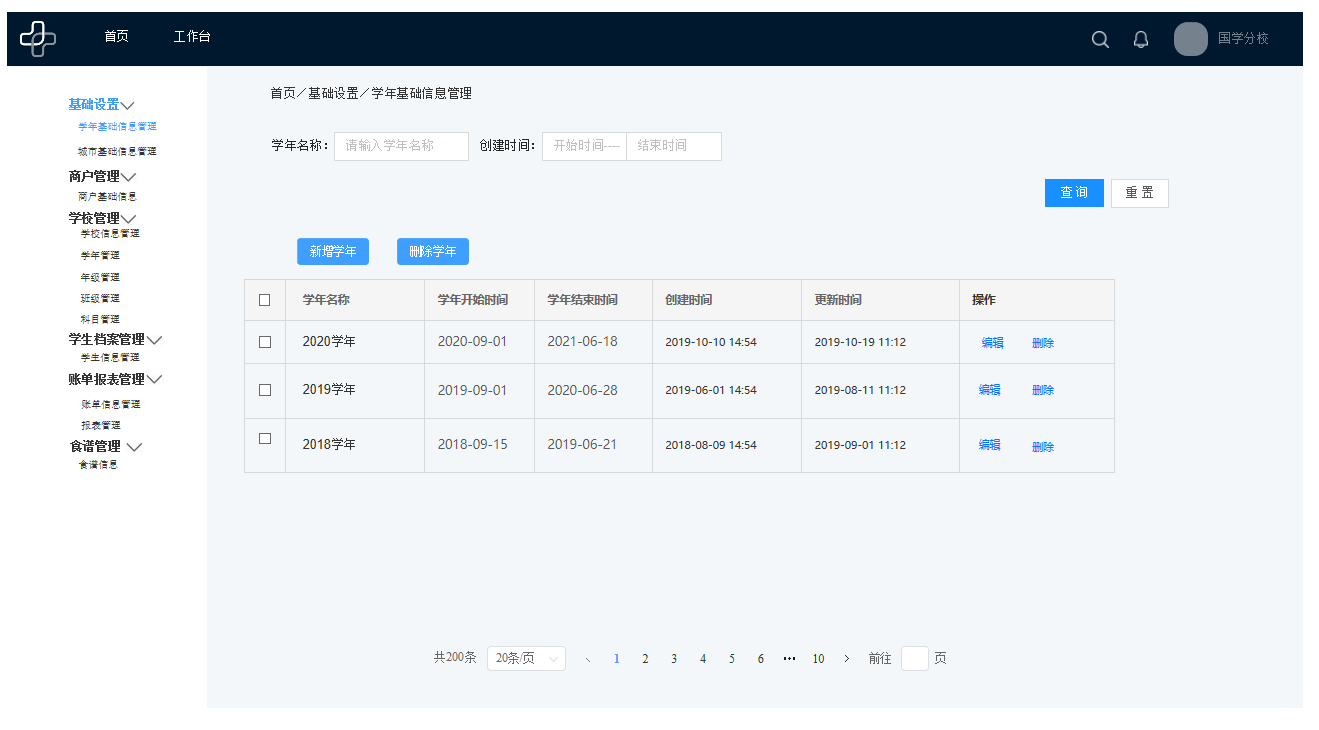Screen dimensions: 1319x730
Task: Go to page 6 in pagination
Action: 761,659
